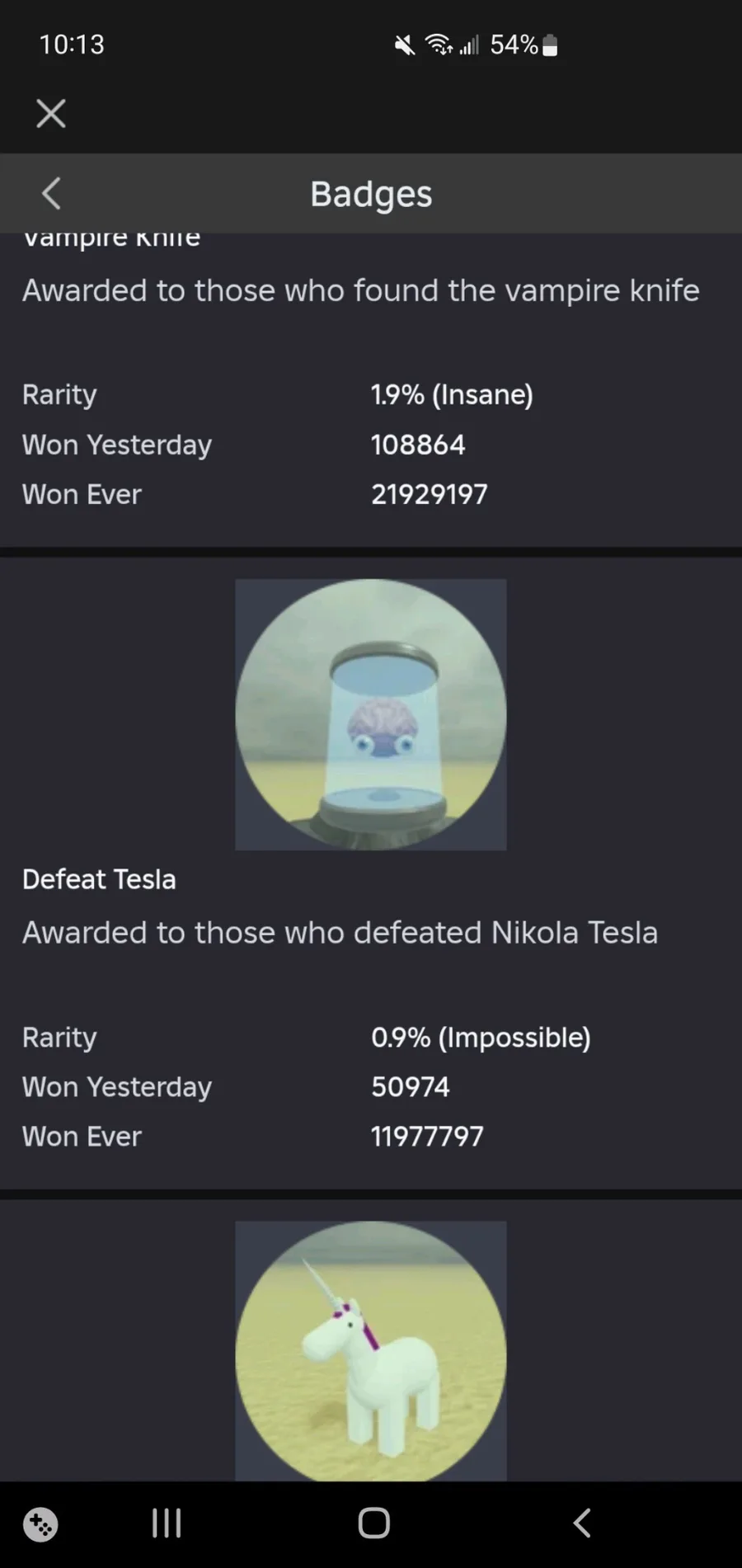The height and width of the screenshot is (1568, 742).
Task: Tap the Android back navigation arrow
Action: point(582,1523)
